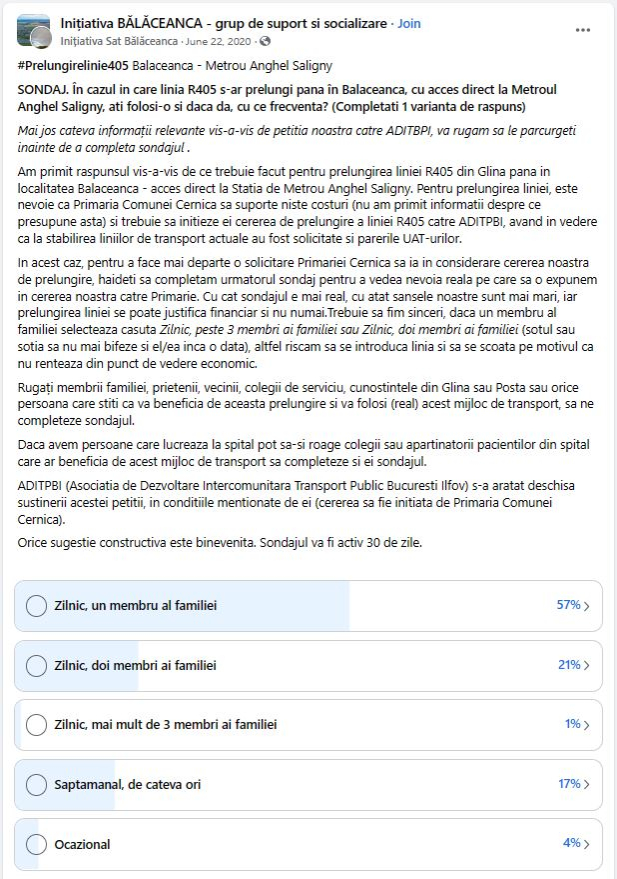Click the globe public-visibility icon

click(x=264, y=41)
